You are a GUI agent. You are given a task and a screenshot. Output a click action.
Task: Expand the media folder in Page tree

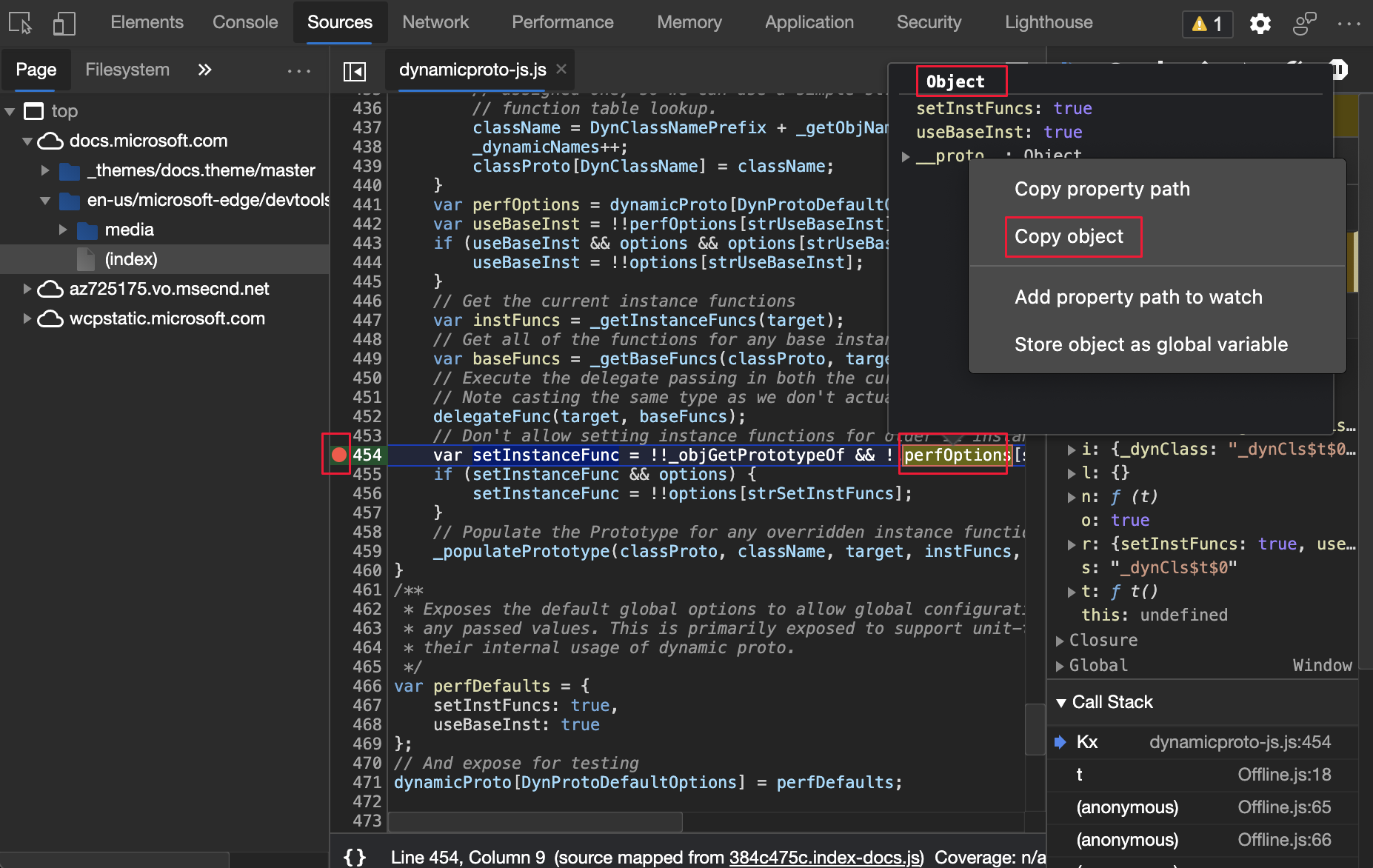click(x=64, y=230)
